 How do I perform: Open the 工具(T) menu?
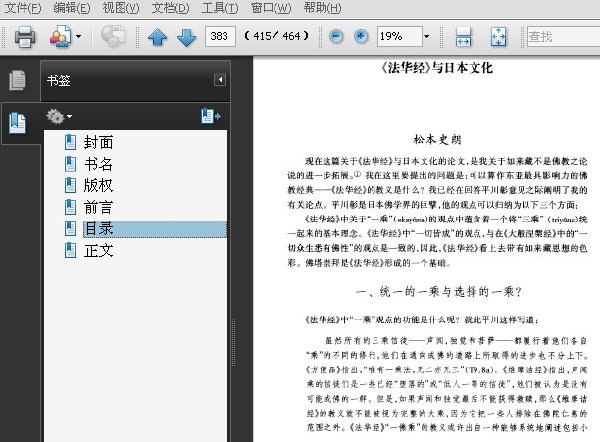[220, 8]
